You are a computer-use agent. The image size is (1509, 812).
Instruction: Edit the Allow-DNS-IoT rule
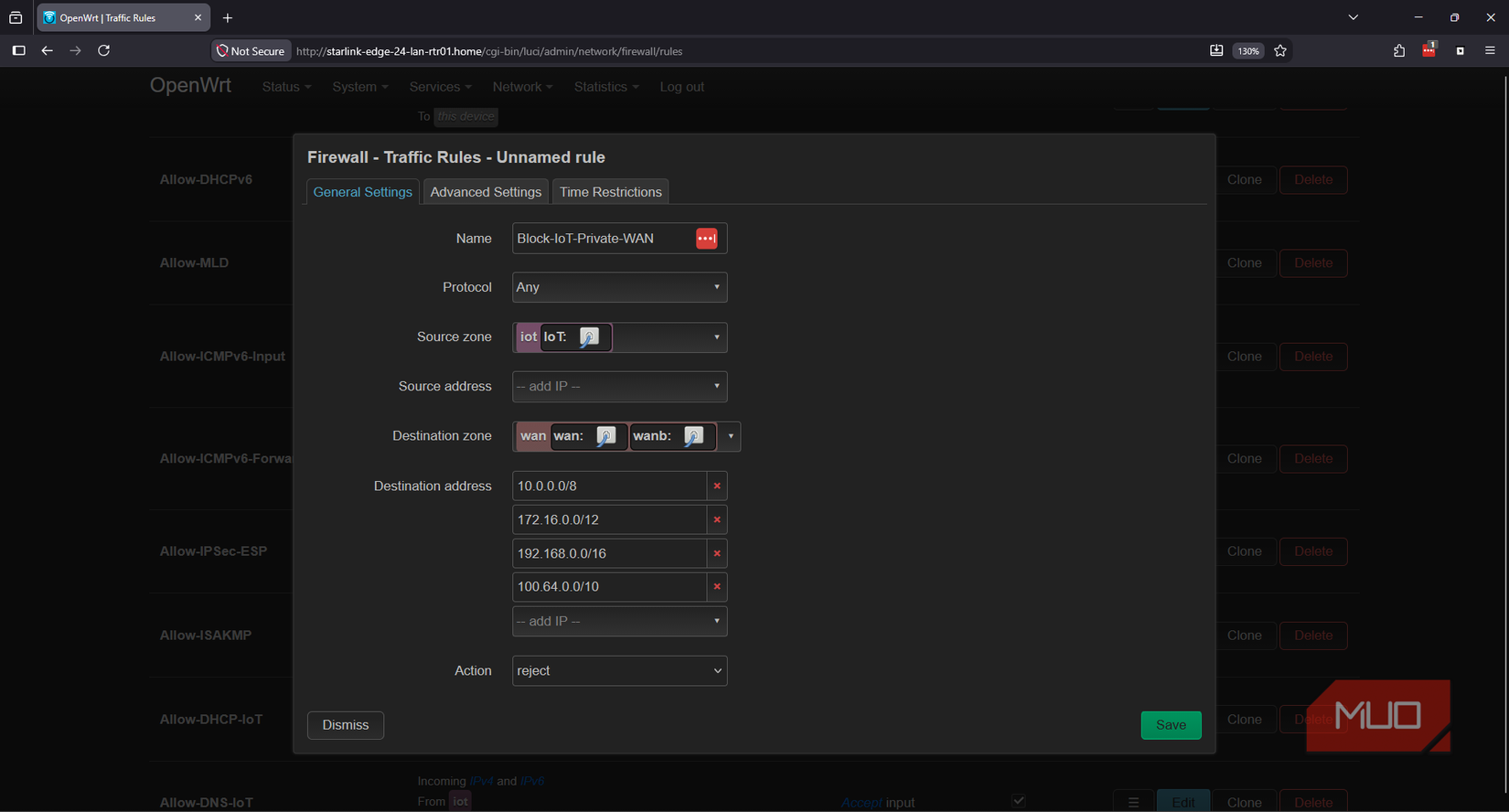[x=1183, y=802]
